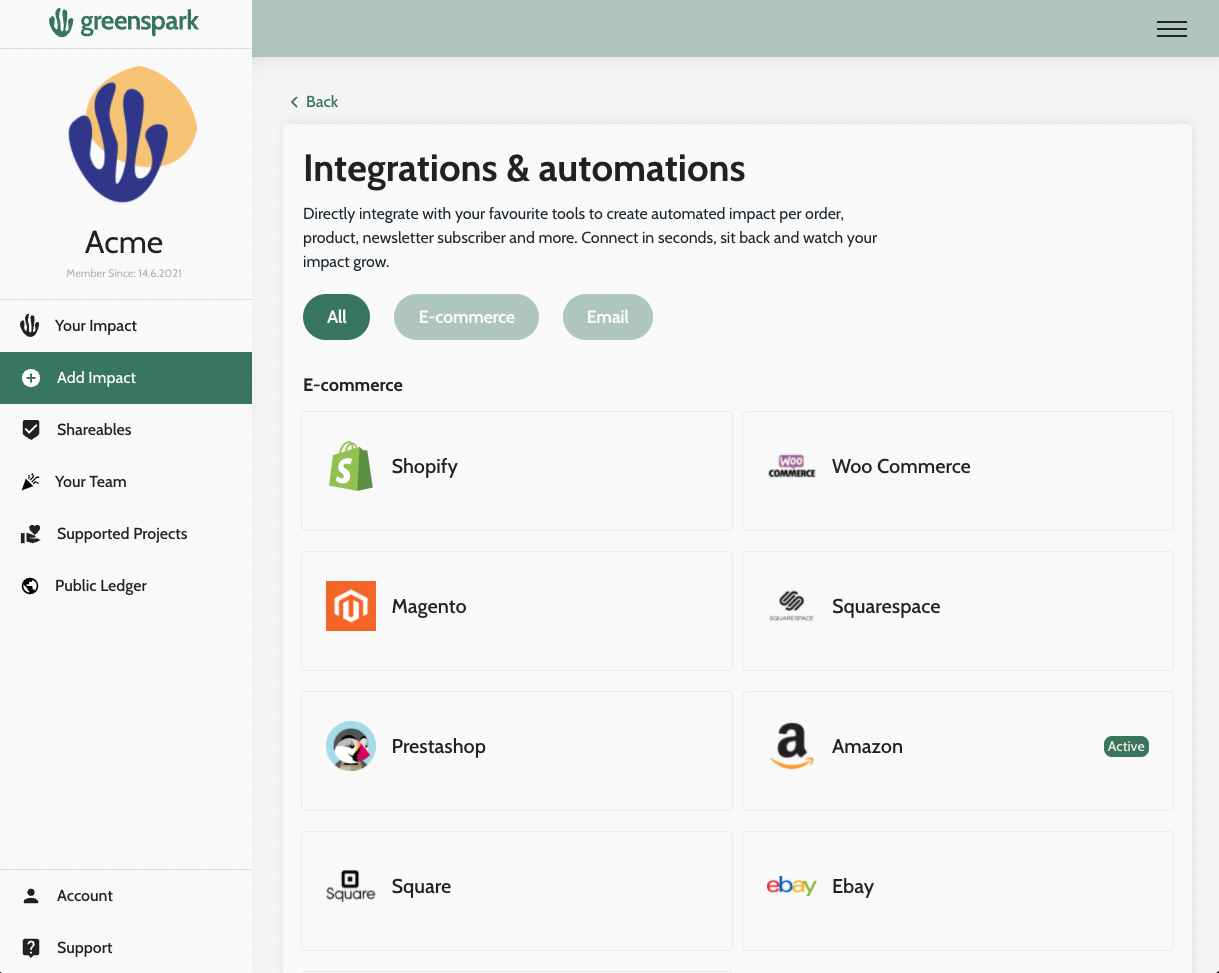1219x973 pixels.
Task: Click the Acme company name
Action: [124, 242]
